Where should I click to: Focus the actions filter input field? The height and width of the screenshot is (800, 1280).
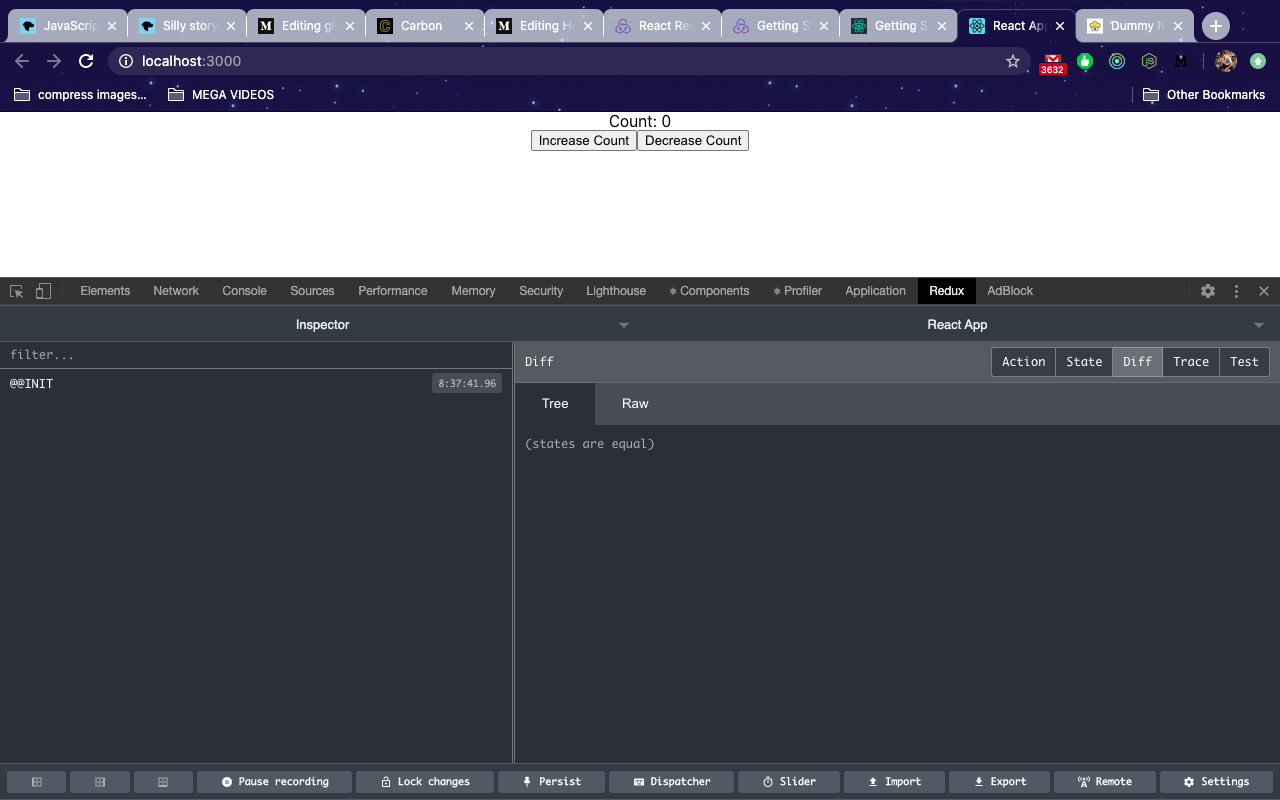[256, 355]
